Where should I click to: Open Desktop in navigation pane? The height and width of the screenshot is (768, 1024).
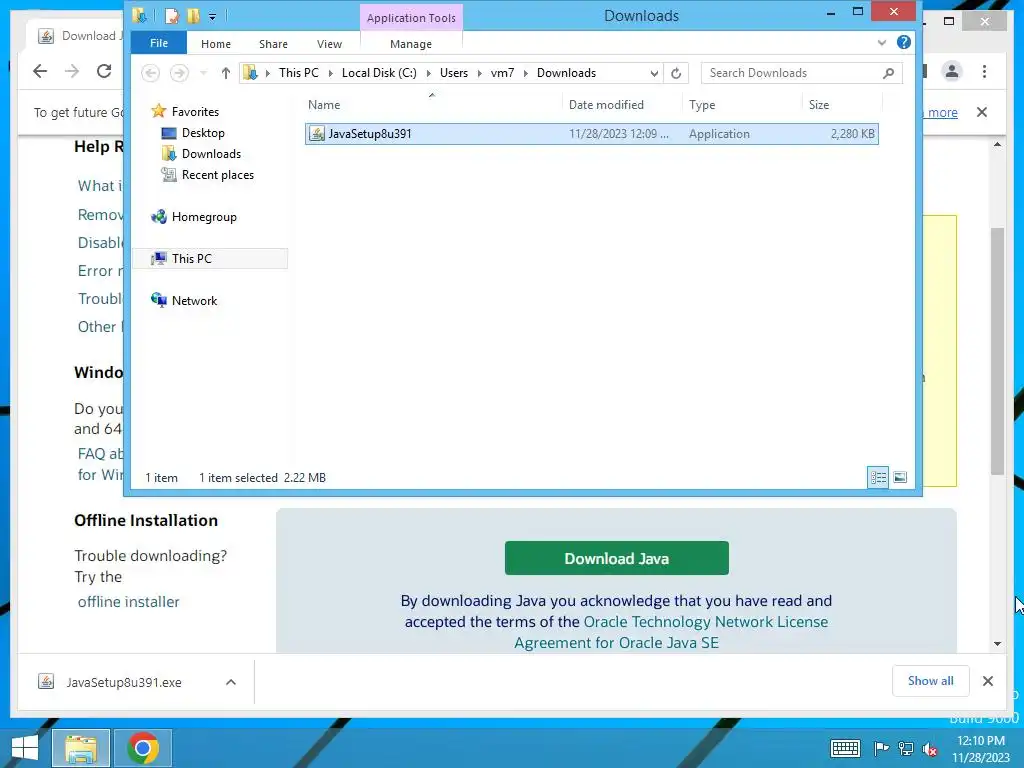[202, 133]
